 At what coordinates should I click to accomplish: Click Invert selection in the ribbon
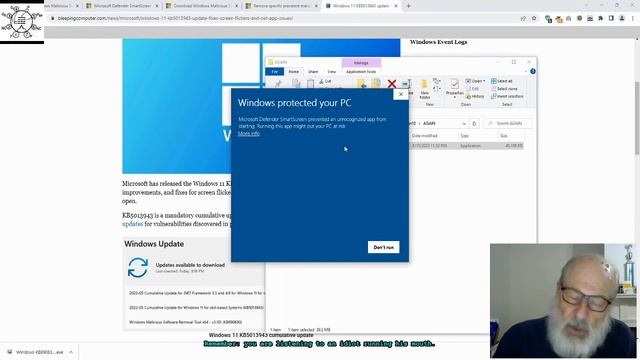507,96
